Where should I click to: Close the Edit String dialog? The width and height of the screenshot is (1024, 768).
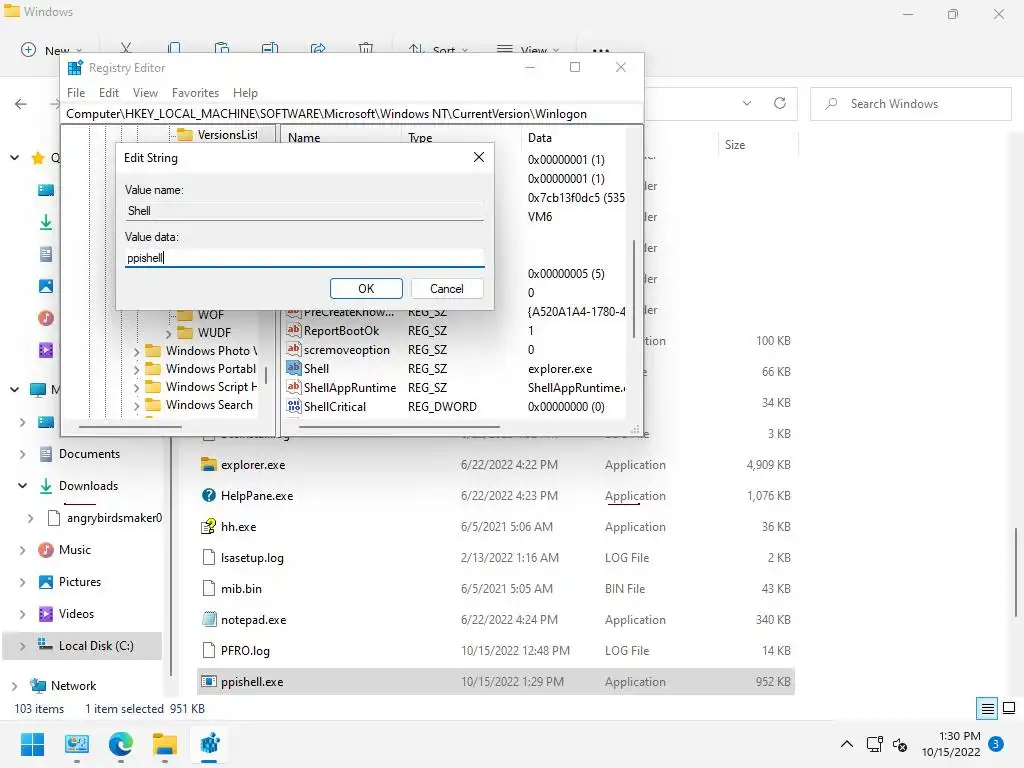(479, 157)
